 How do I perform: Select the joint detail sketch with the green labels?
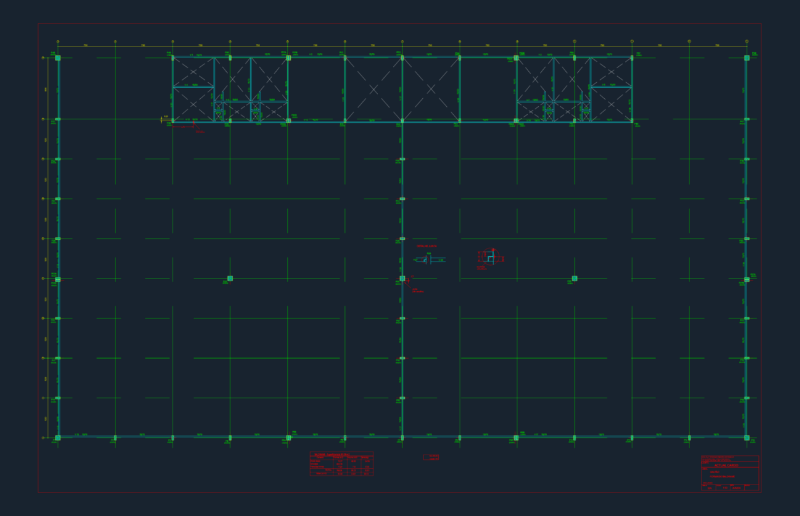coord(430,259)
